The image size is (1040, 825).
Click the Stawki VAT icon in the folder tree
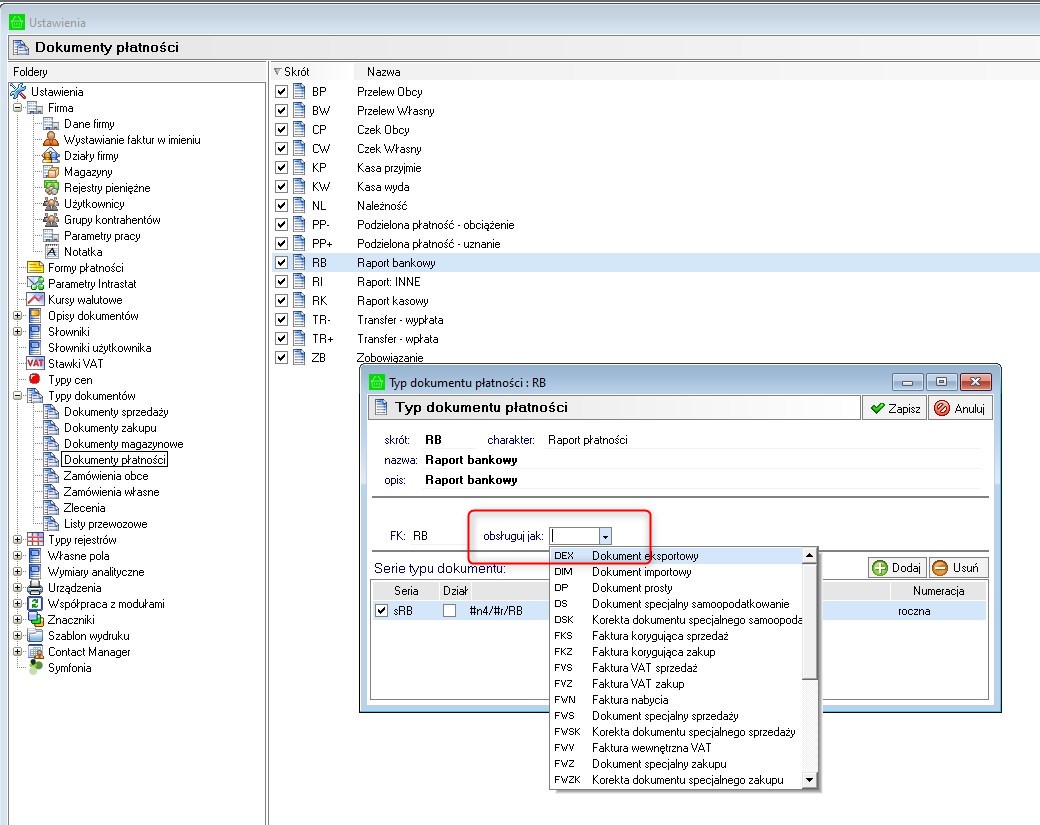pos(35,363)
